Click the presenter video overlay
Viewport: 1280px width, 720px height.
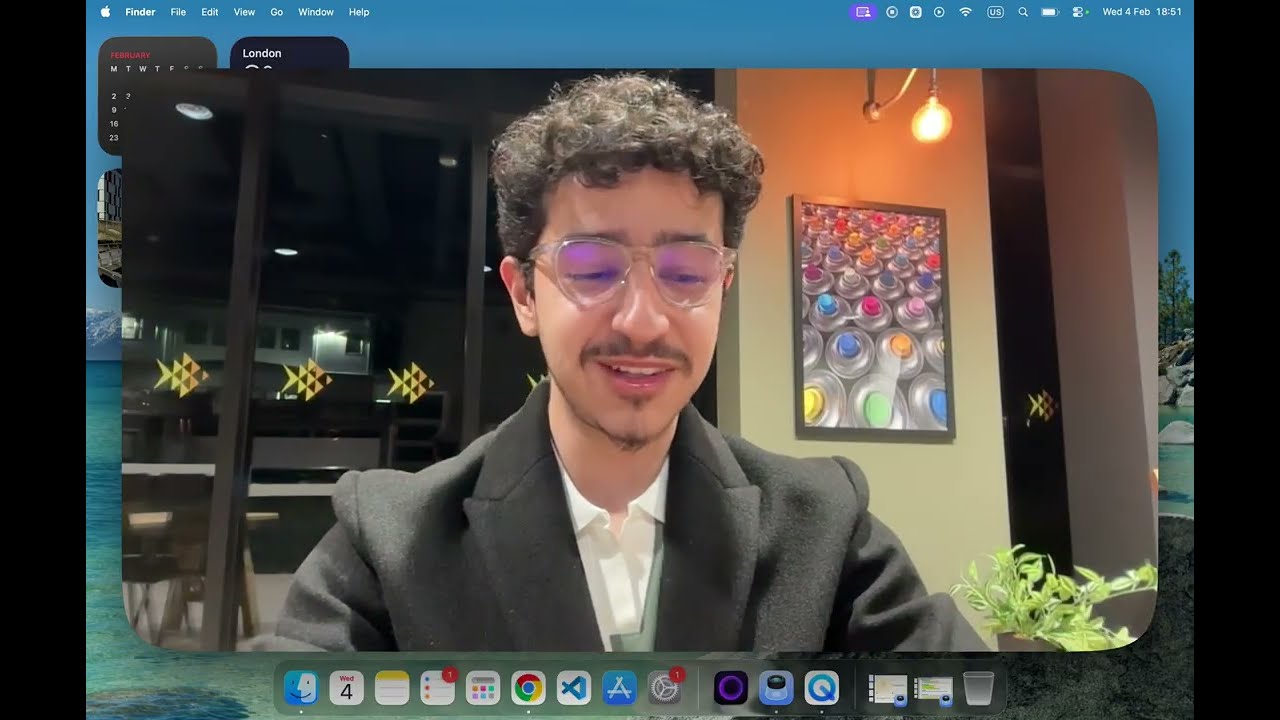(x=640, y=360)
